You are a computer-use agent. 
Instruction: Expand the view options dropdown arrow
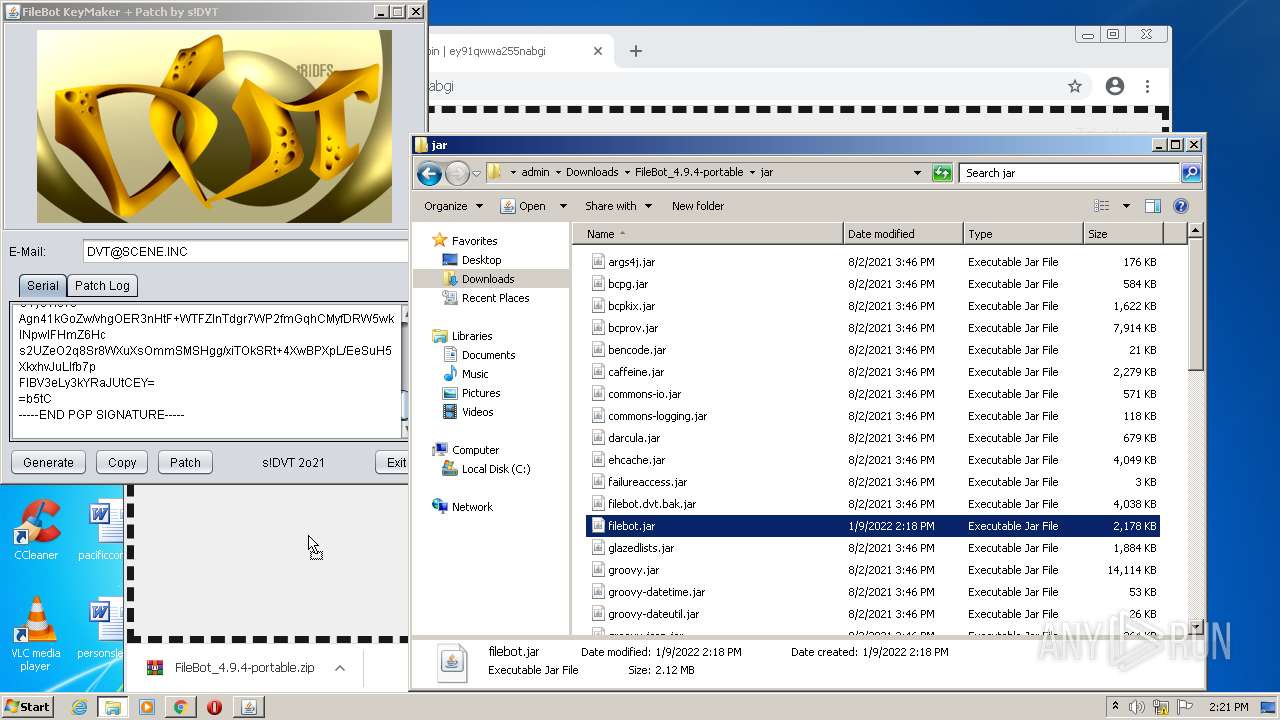[1126, 206]
